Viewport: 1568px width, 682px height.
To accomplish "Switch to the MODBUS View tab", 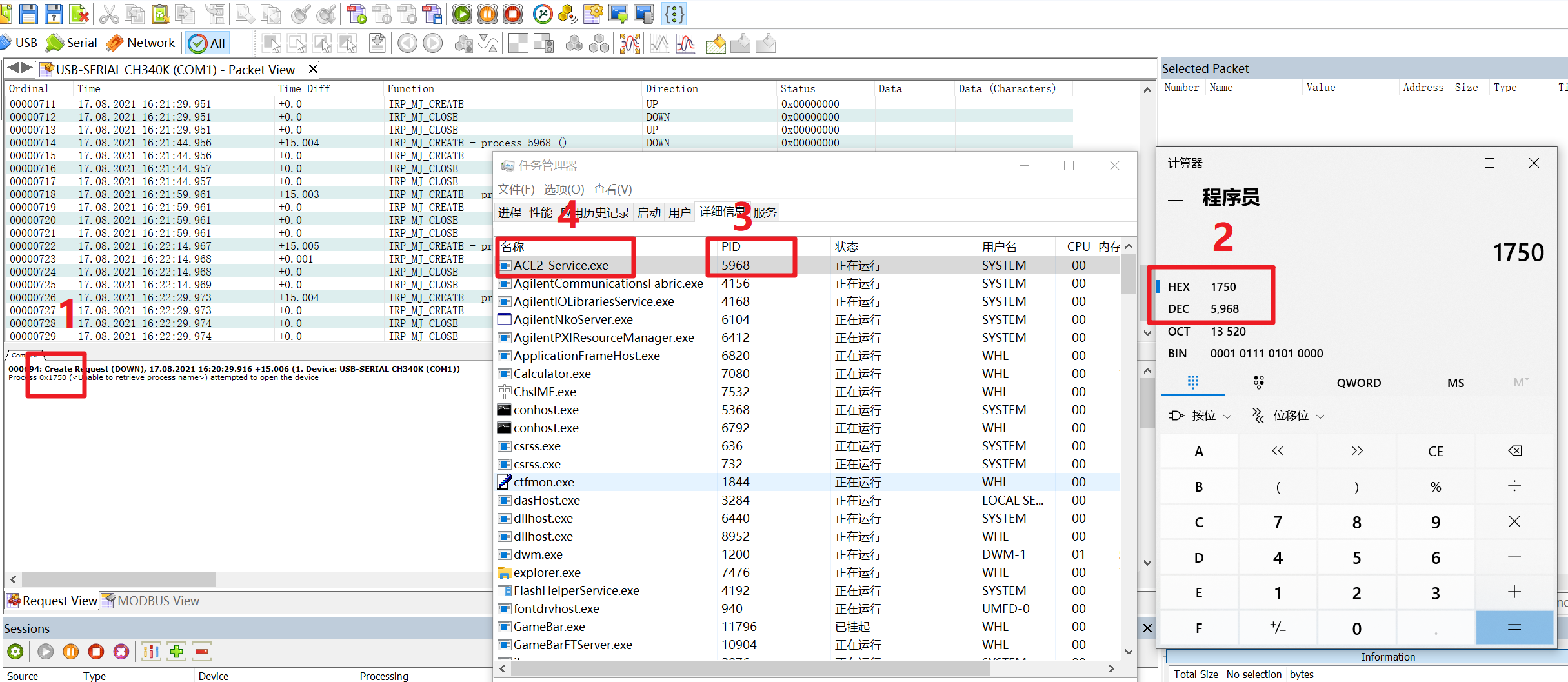I will 151,601.
